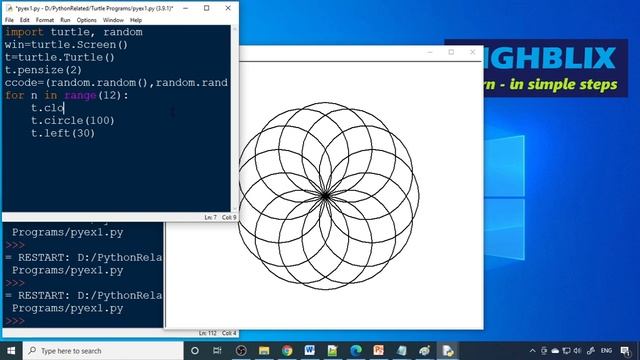Close the turtle graphics window
The width and height of the screenshot is (640, 360).
point(472,52)
